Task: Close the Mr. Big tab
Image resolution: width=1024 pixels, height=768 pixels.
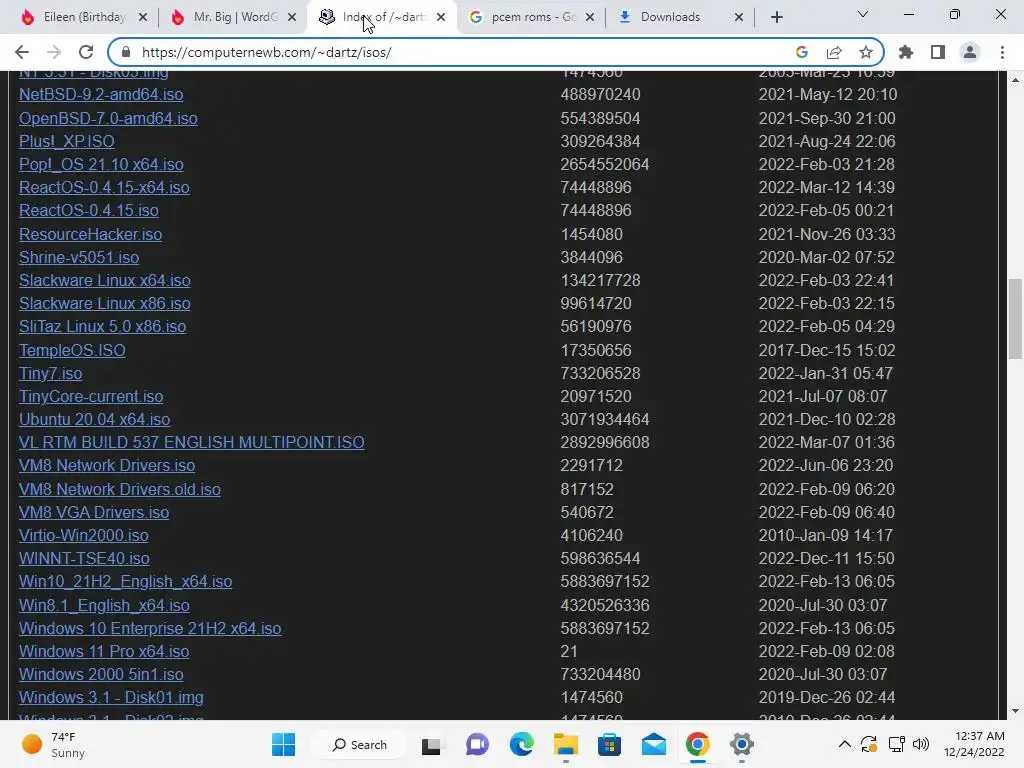Action: (293, 17)
